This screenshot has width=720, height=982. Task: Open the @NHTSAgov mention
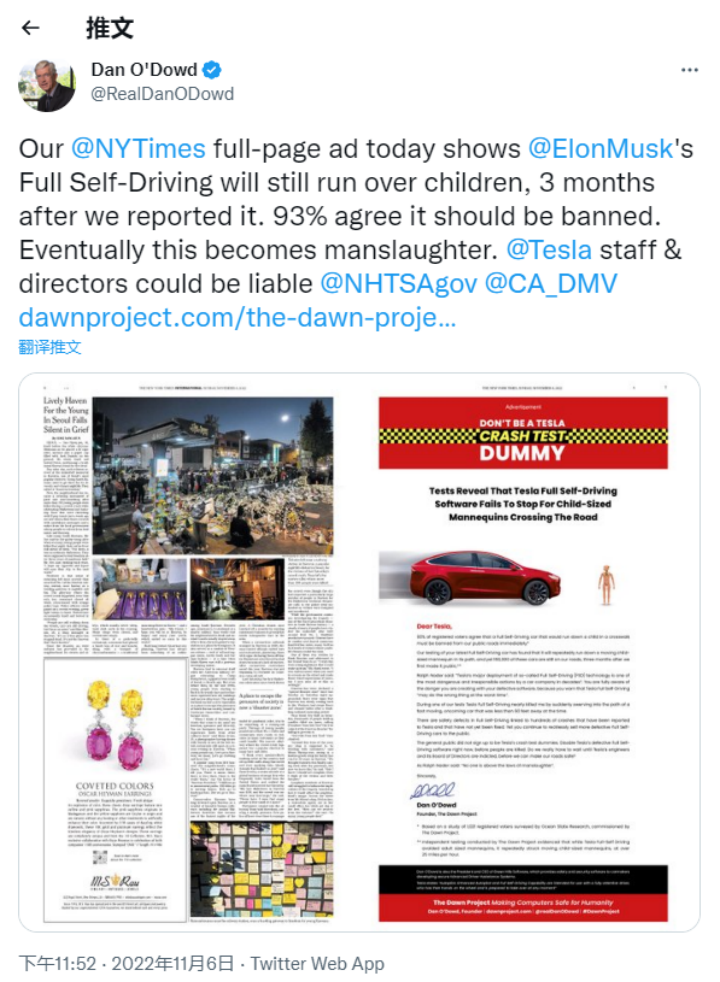398,284
